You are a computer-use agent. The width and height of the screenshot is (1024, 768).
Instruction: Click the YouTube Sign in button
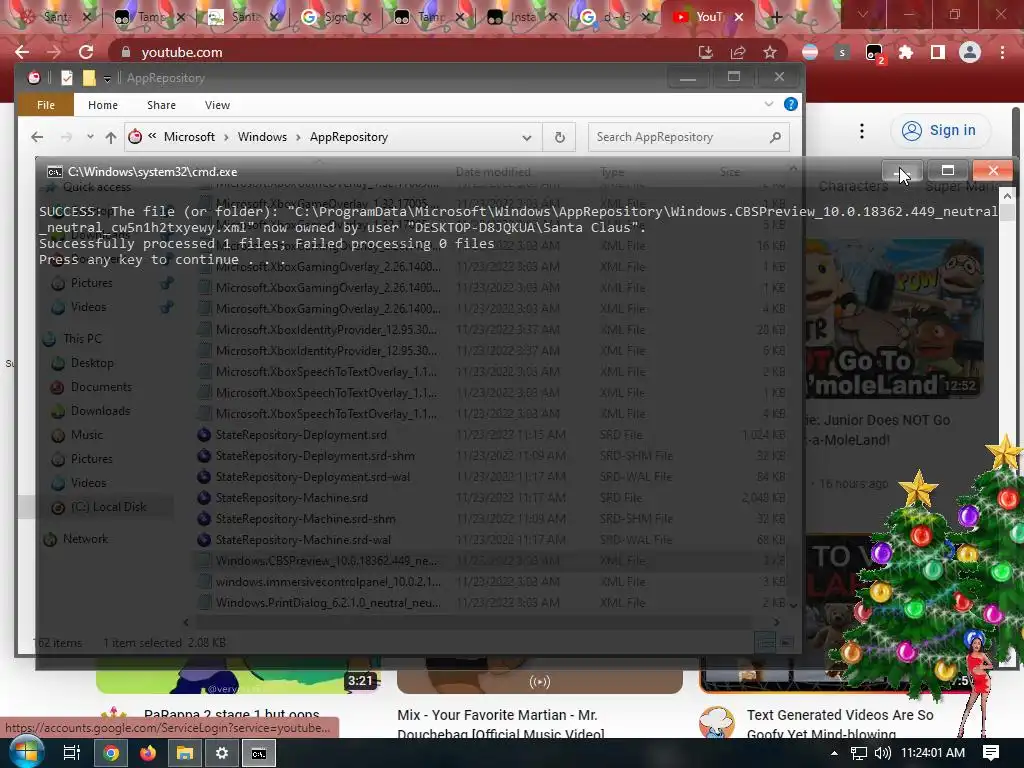[940, 131]
